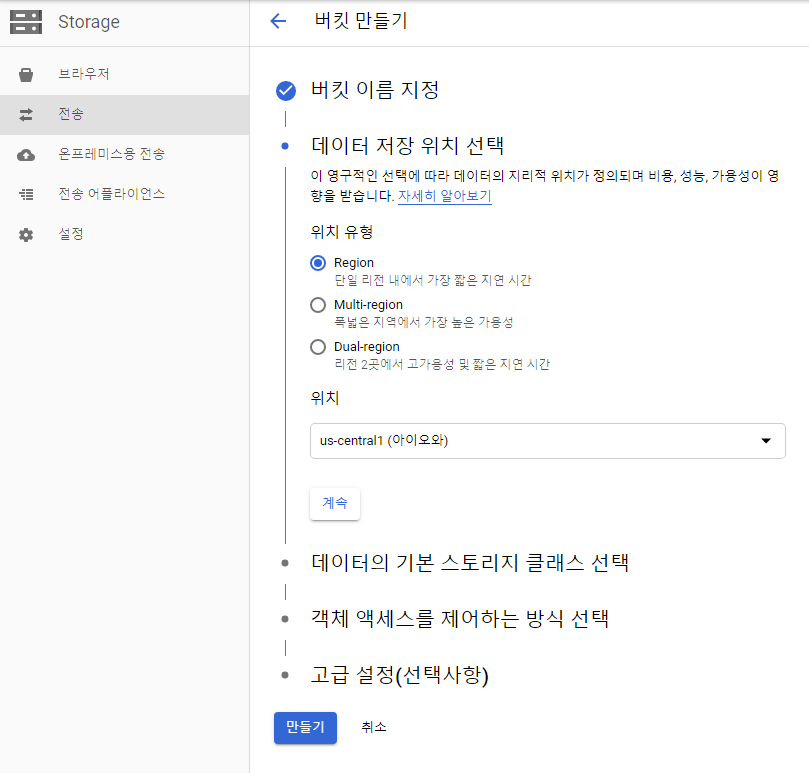This screenshot has width=809, height=773.
Task: Select the Dual-region location type
Action: click(x=318, y=347)
